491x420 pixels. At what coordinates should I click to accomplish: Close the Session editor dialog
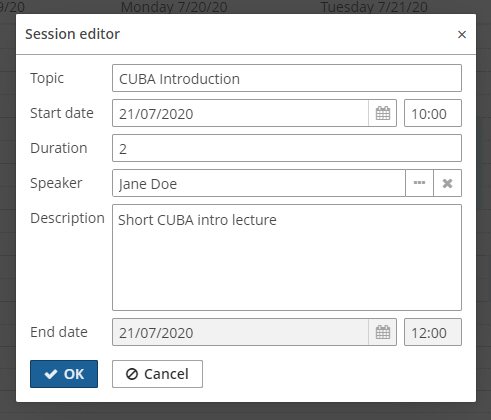coord(462,34)
